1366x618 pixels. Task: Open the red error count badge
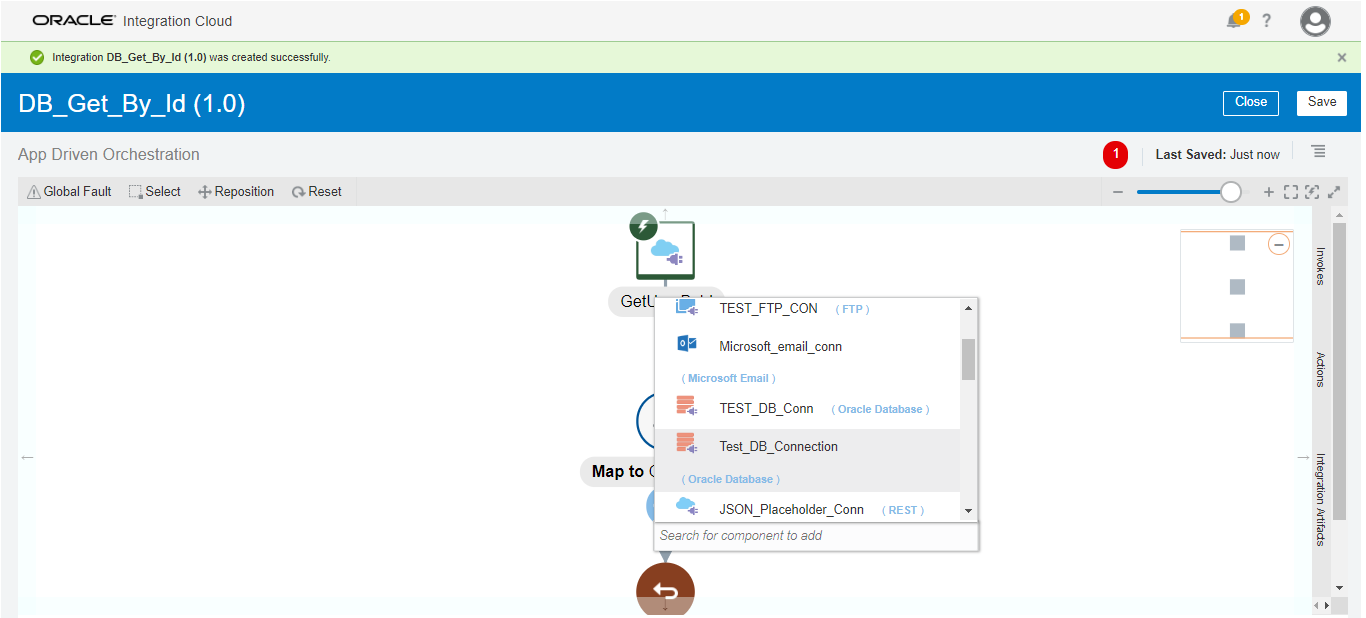(x=1115, y=155)
